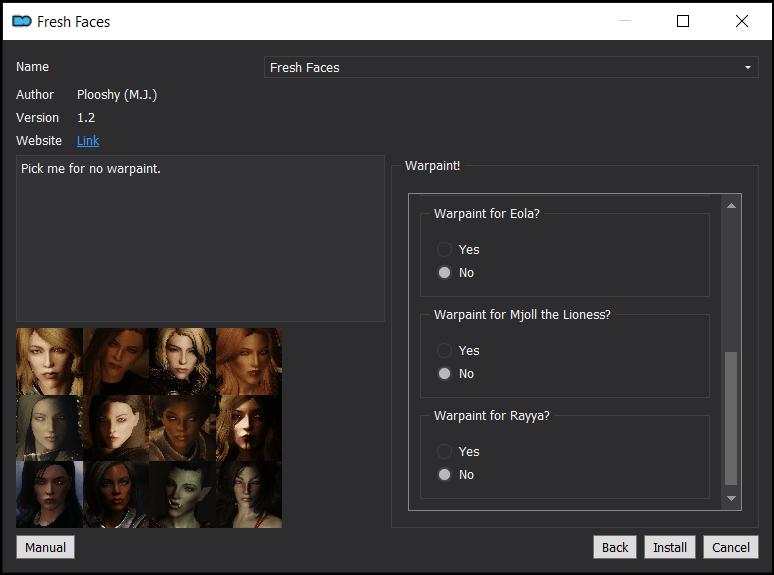Select No for Warpaint for Rayya
This screenshot has height=575, width=774.
[x=444, y=474]
